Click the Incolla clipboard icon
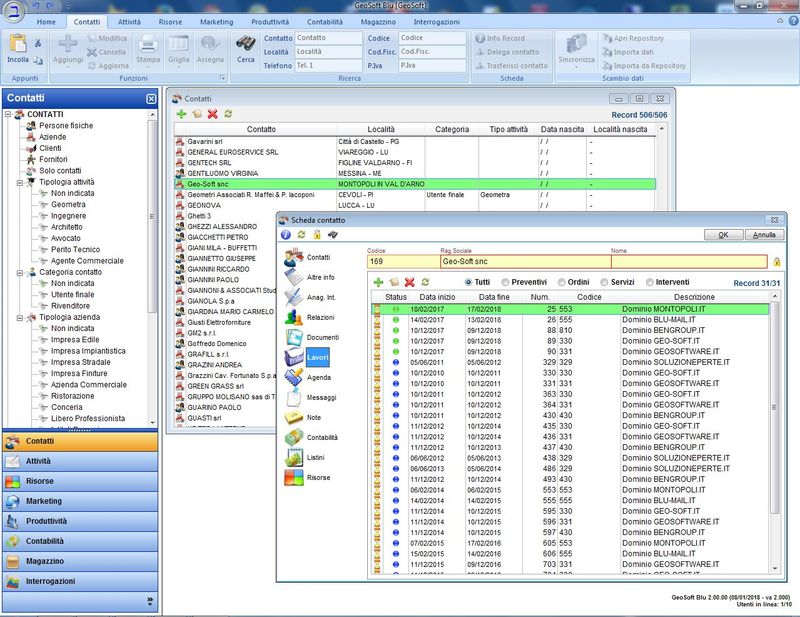800x617 pixels. pos(17,44)
